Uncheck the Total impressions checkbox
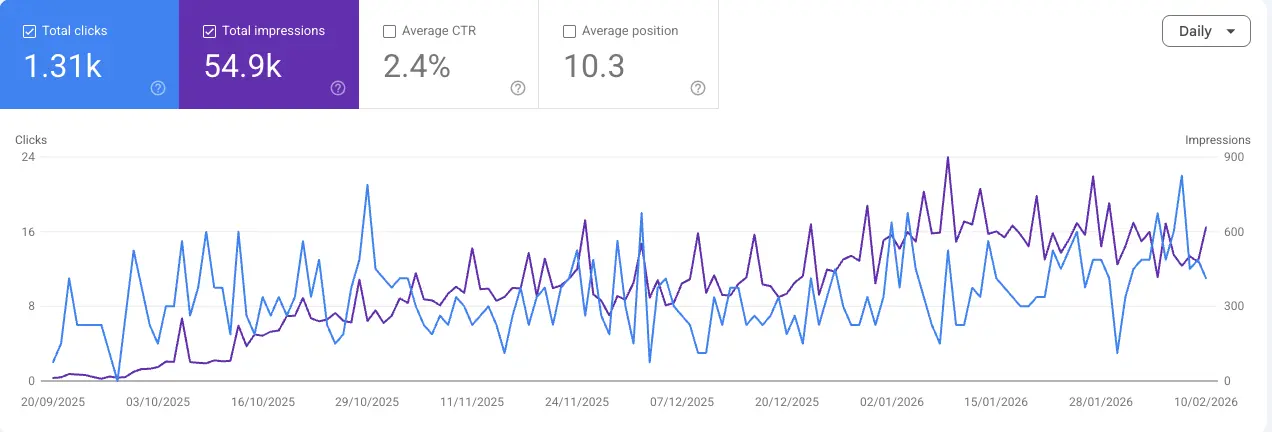Screen dimensions: 1272x432 click(x=209, y=31)
